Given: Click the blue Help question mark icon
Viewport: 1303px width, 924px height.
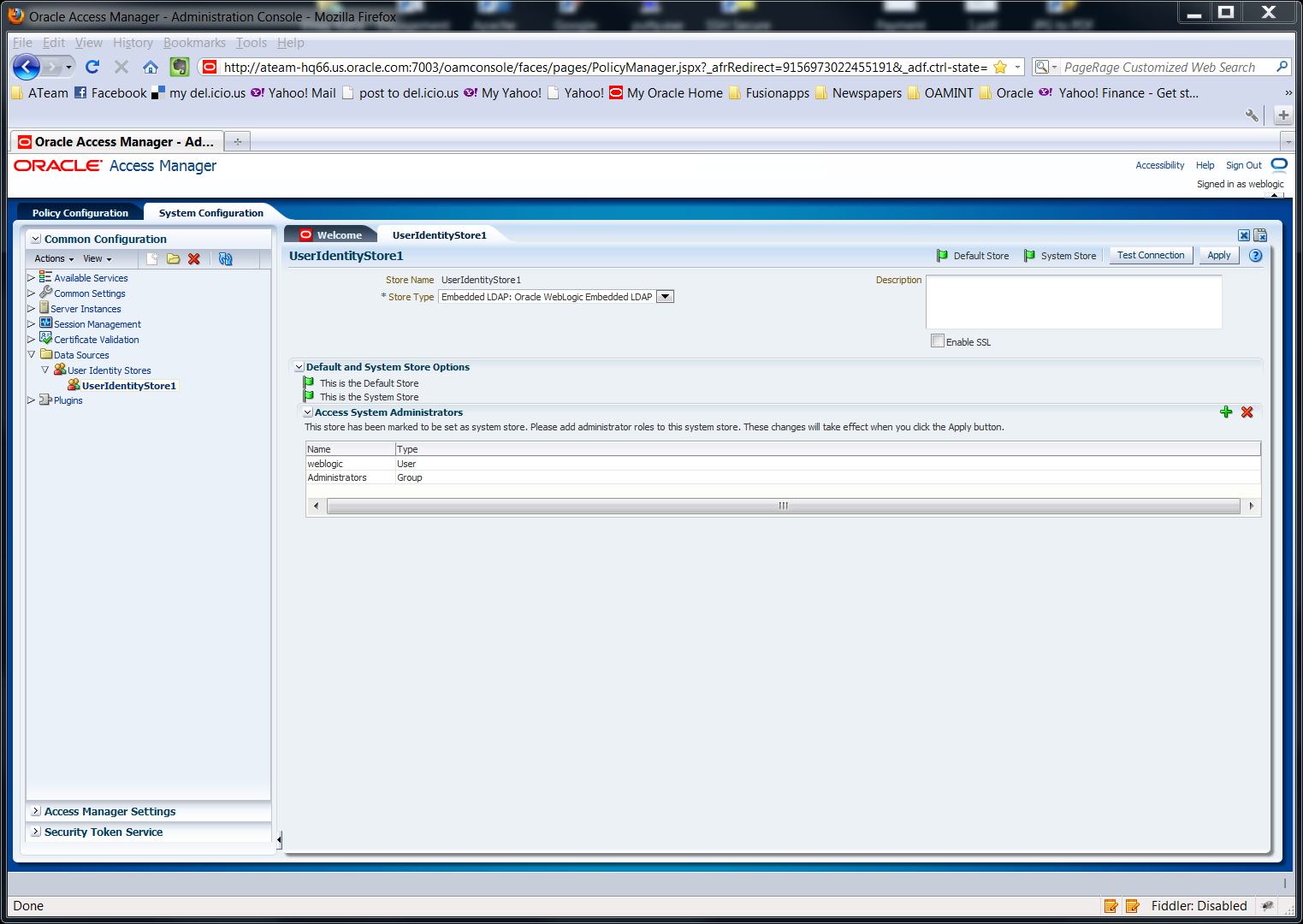Looking at the screenshot, I should point(1256,256).
